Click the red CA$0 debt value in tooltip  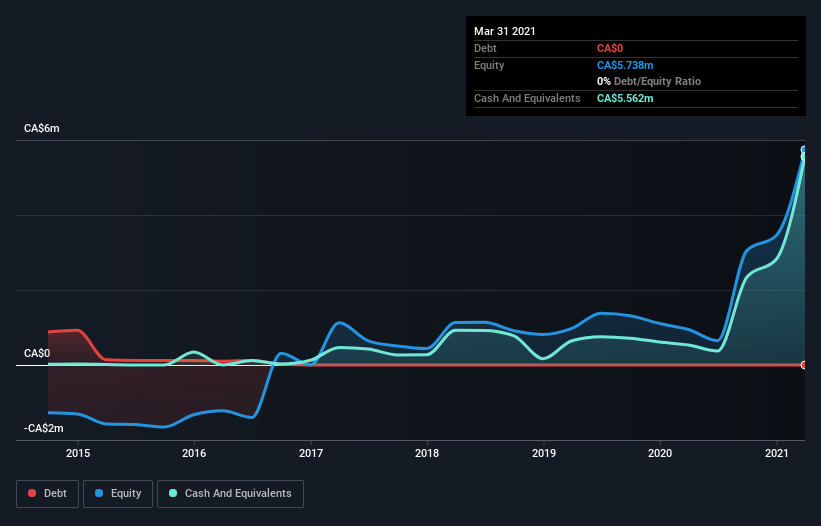(610, 48)
